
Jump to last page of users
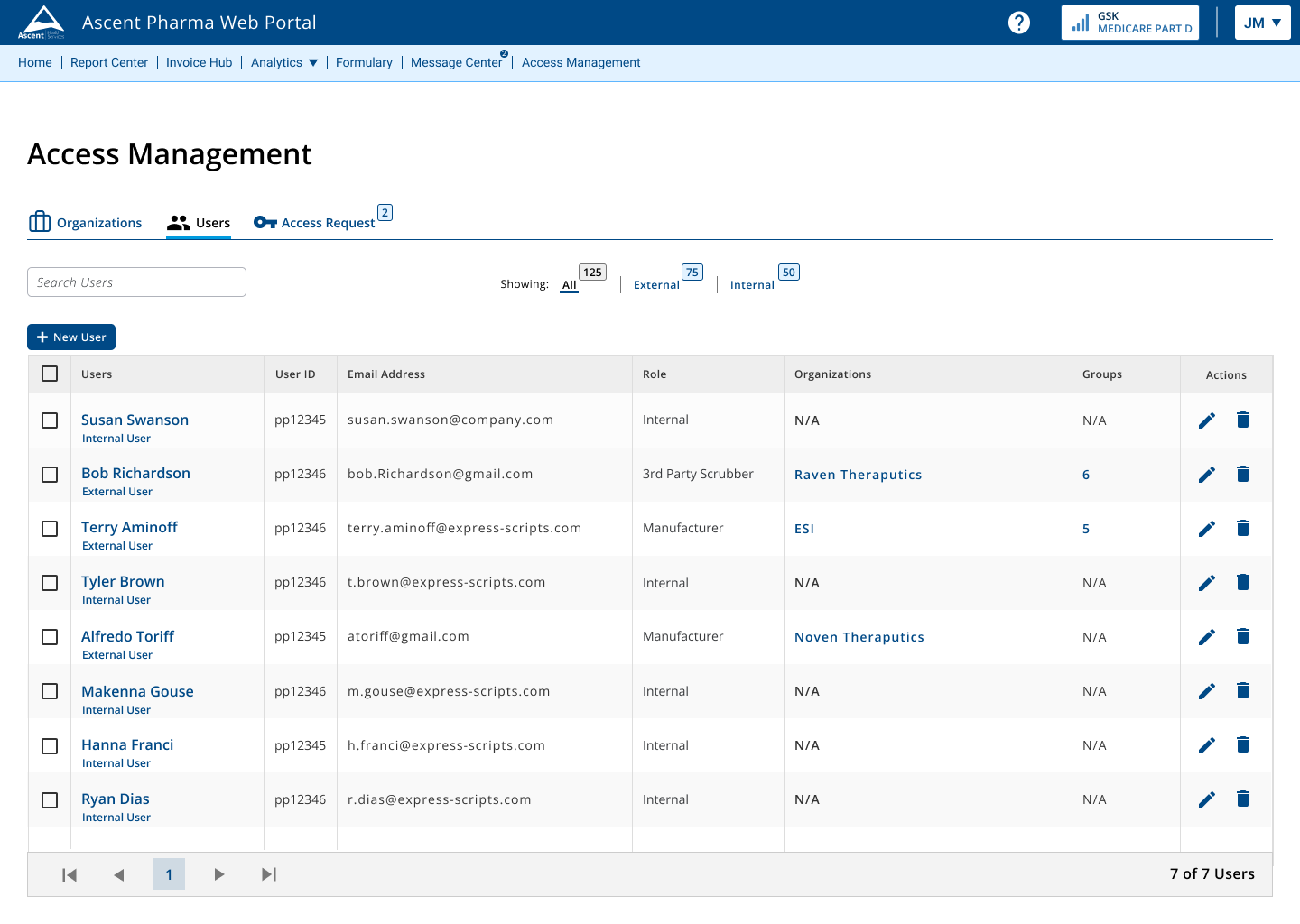click(269, 874)
